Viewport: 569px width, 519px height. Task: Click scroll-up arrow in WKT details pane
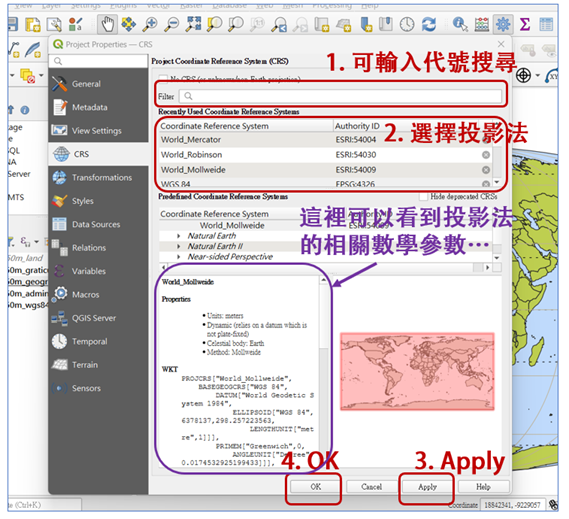(x=324, y=280)
